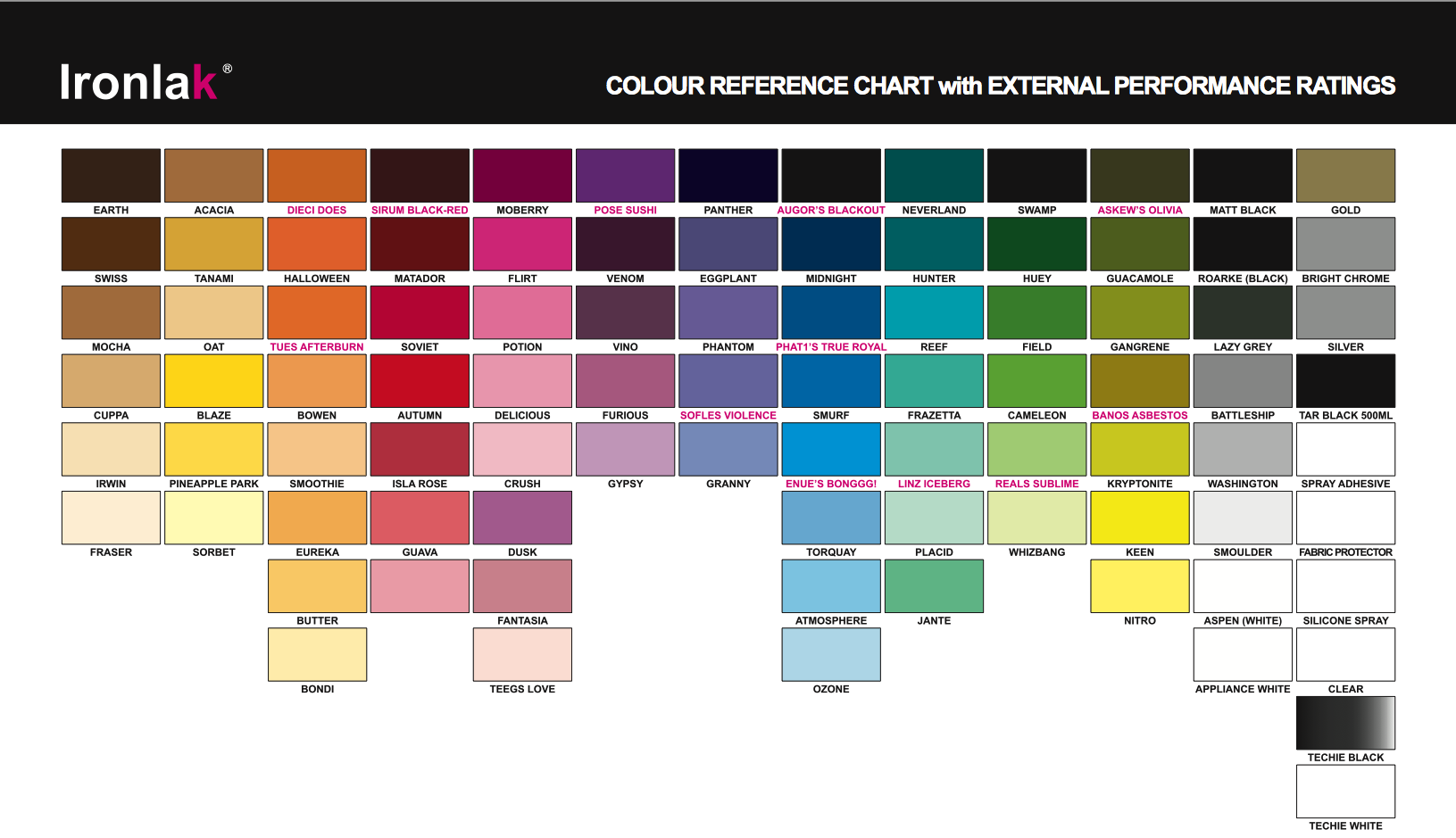This screenshot has height=838, width=1456.
Task: Select the BONDI swatch
Action: [x=317, y=655]
